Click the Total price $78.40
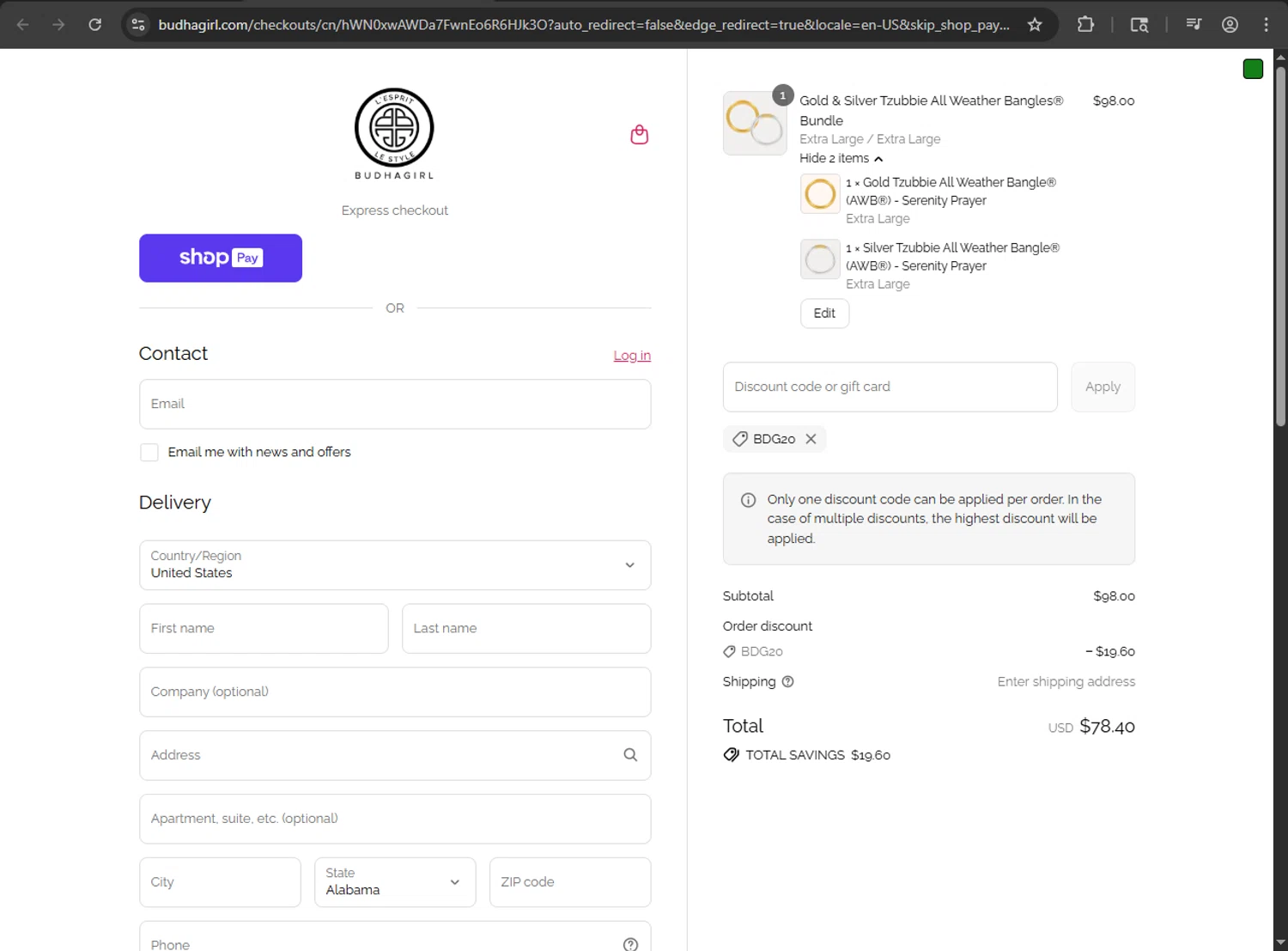The image size is (1288, 951). tap(1107, 727)
